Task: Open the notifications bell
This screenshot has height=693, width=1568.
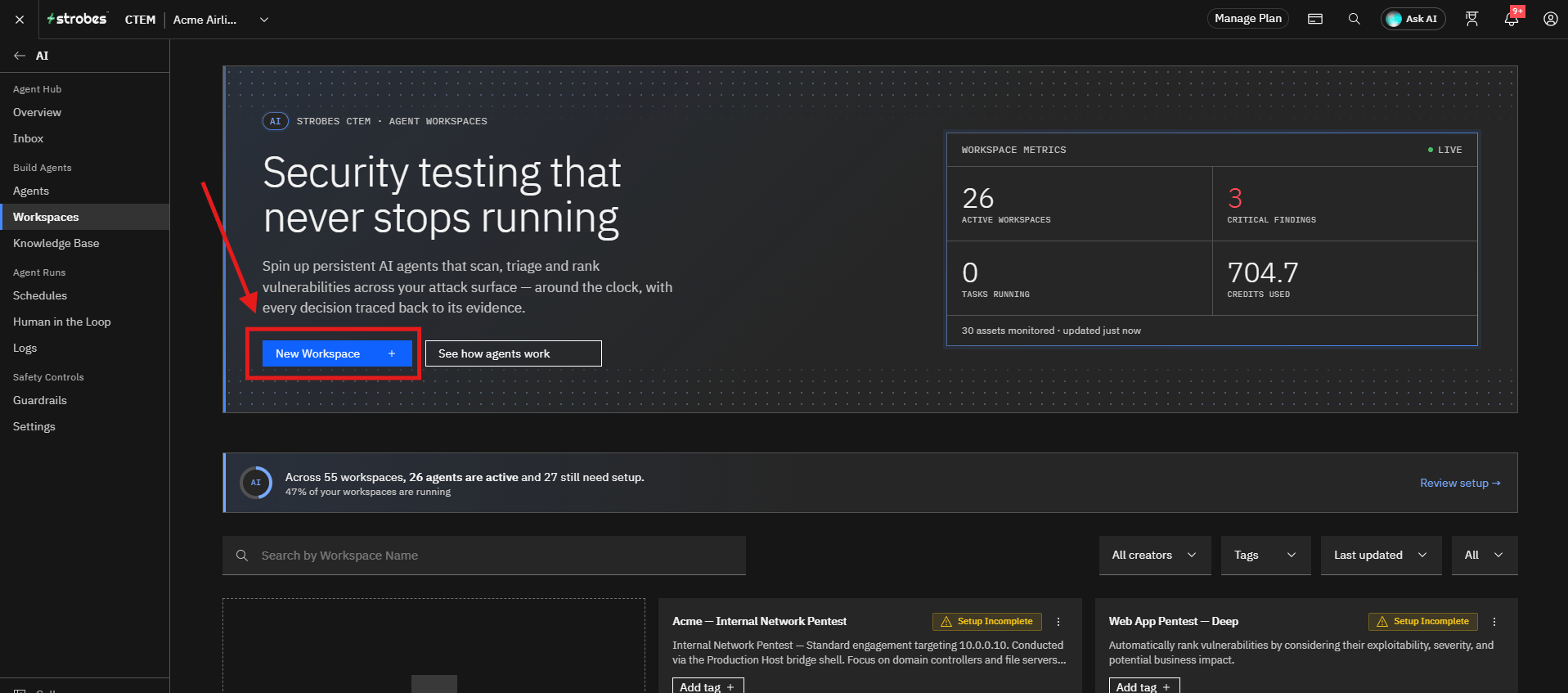Action: click(1512, 19)
